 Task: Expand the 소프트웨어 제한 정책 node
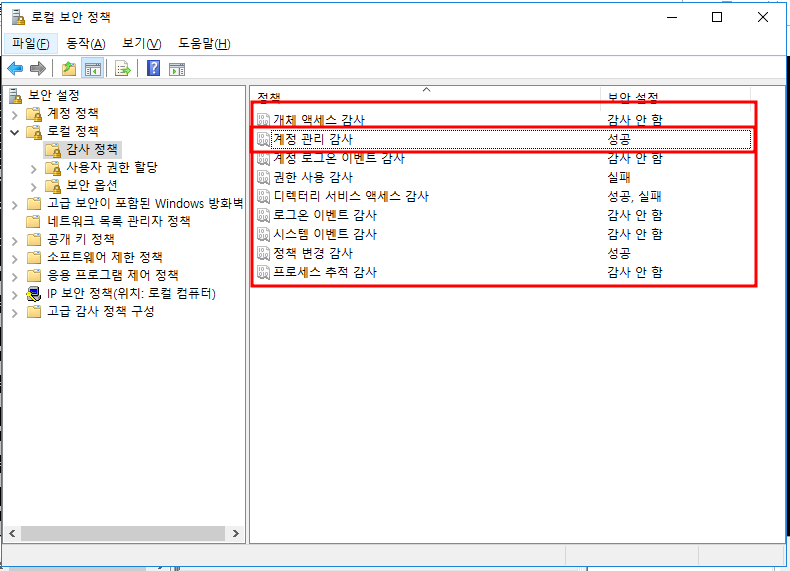click(x=15, y=259)
